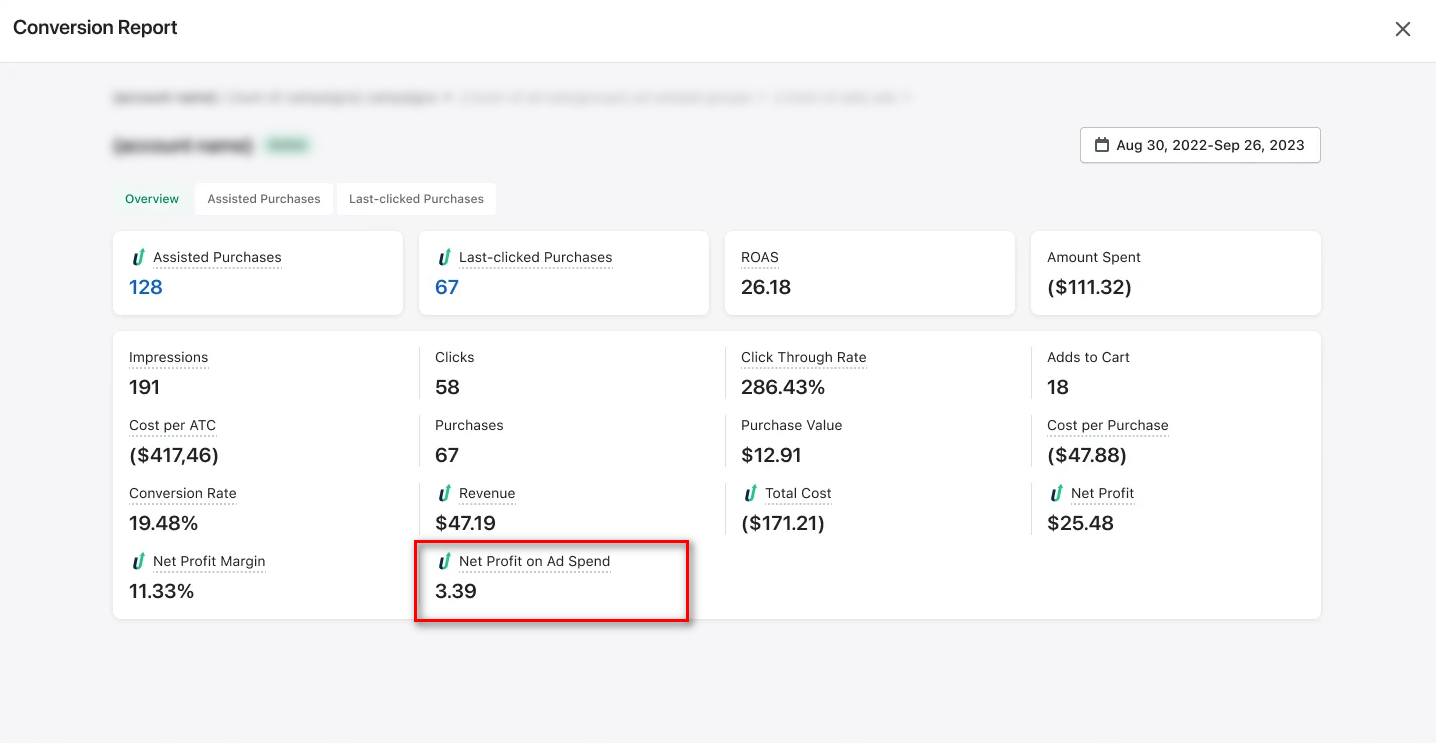Click the underlined Impressions label
1436x743 pixels.
pos(168,357)
